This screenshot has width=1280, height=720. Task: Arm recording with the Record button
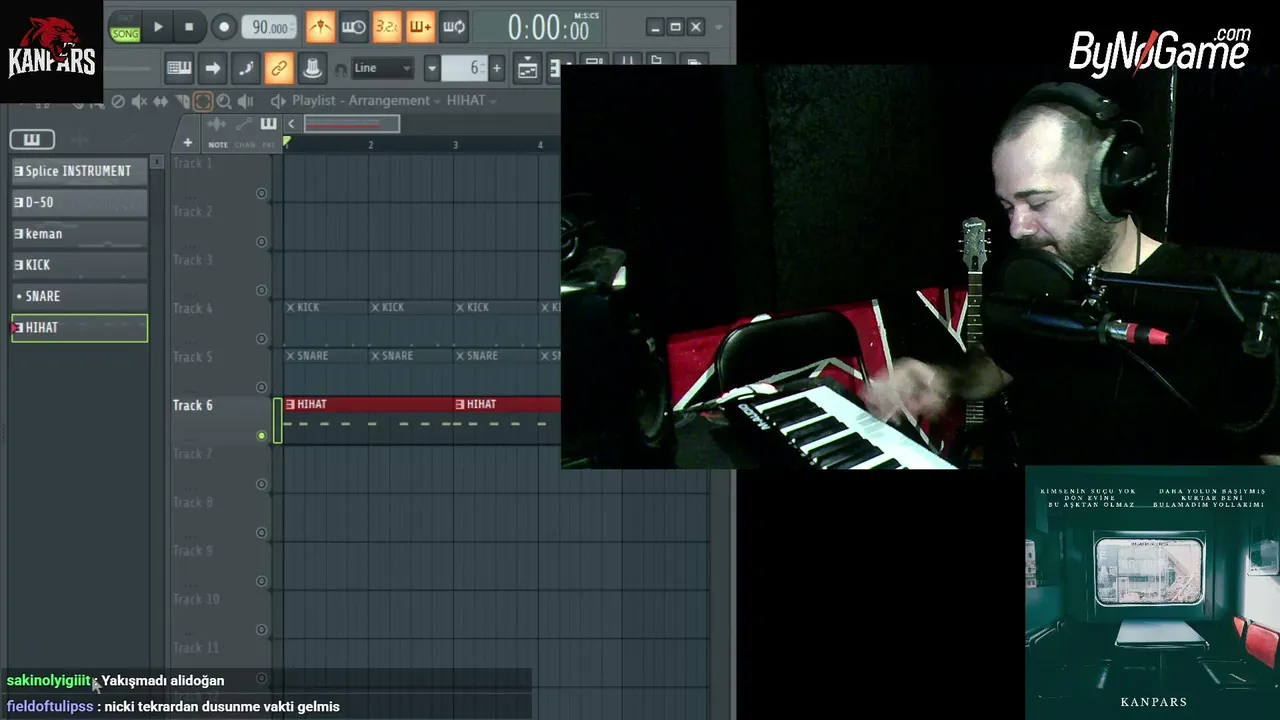point(224,27)
